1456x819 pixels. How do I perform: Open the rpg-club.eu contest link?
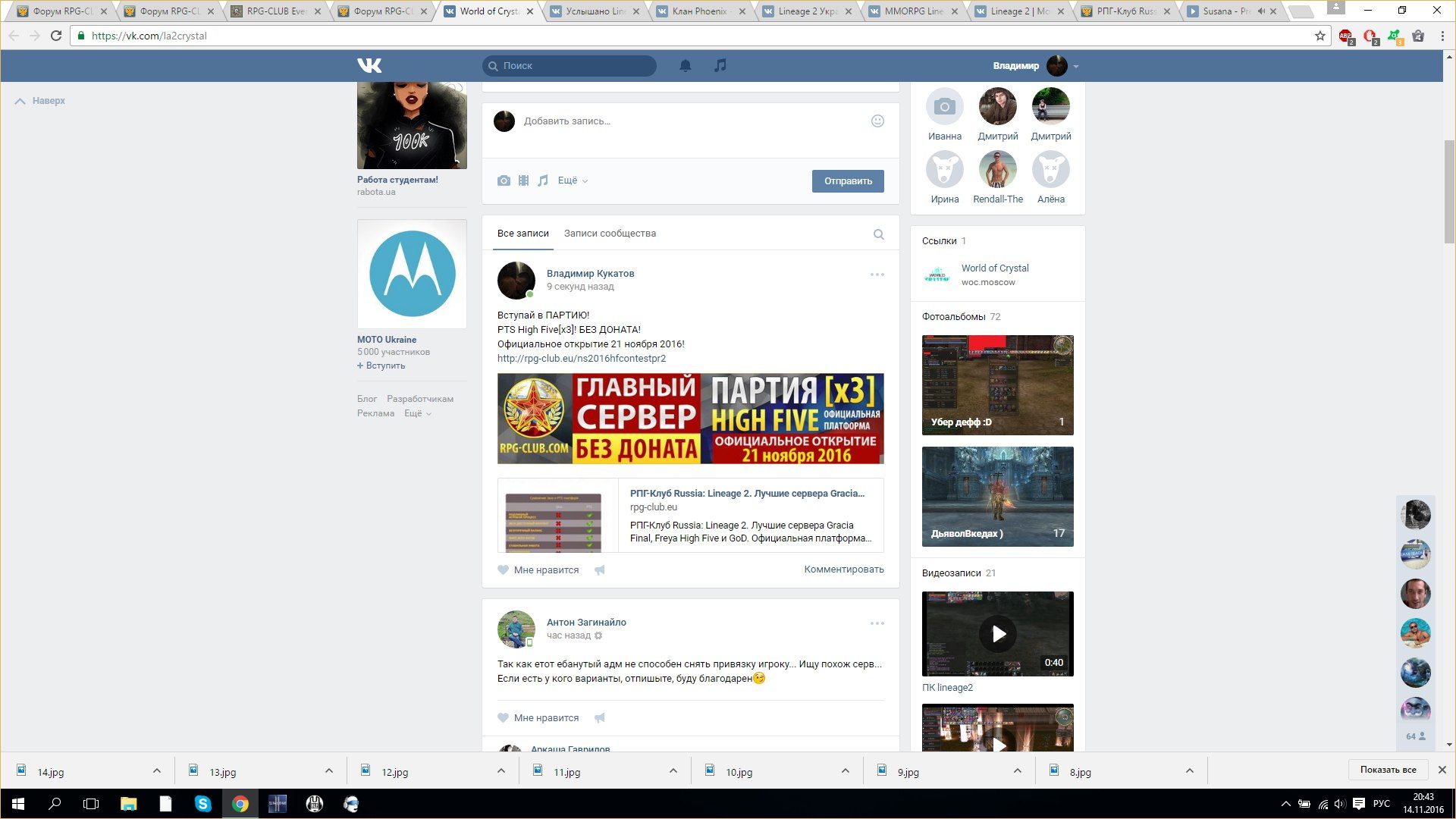pyautogui.click(x=581, y=359)
